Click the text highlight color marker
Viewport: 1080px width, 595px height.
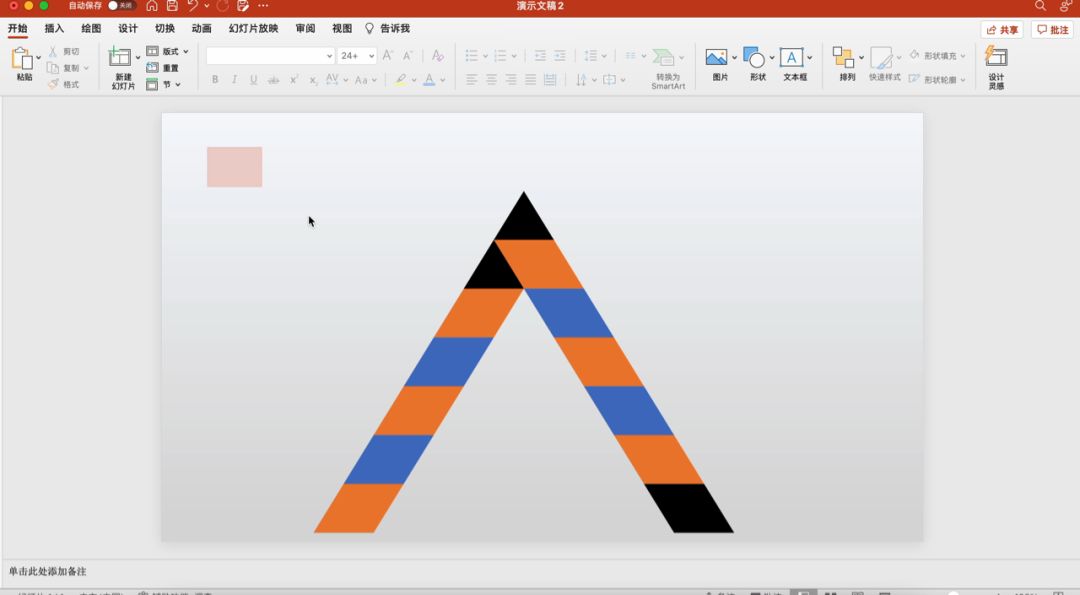tap(400, 80)
